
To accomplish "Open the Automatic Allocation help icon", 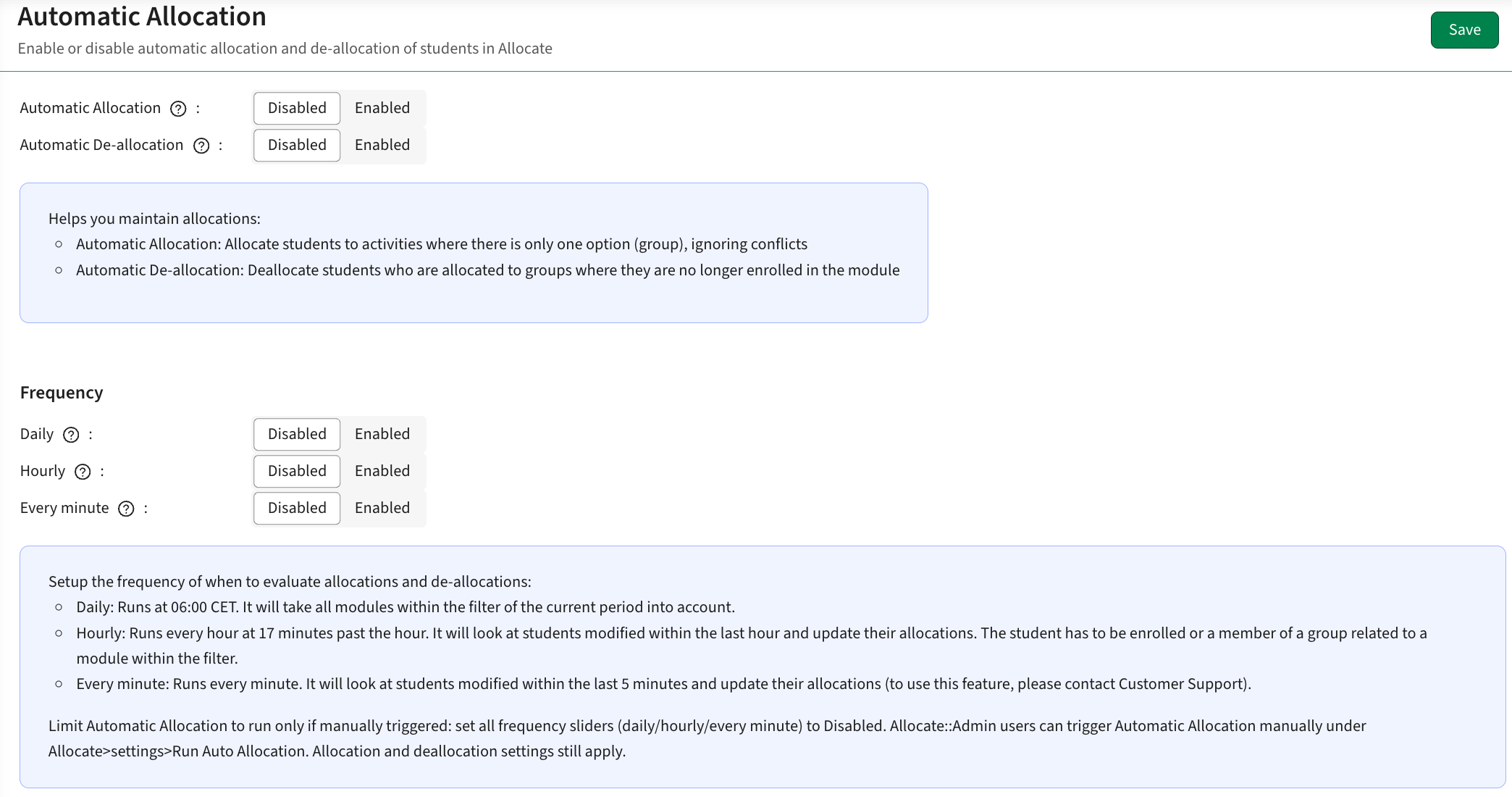I will (177, 108).
